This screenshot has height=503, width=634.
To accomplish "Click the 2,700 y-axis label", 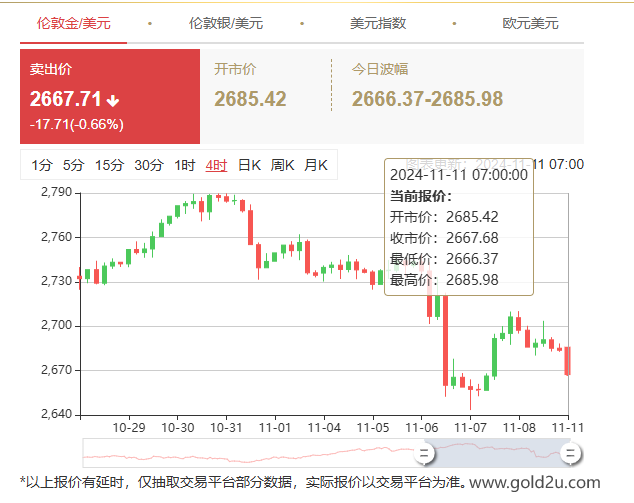I will (56, 325).
